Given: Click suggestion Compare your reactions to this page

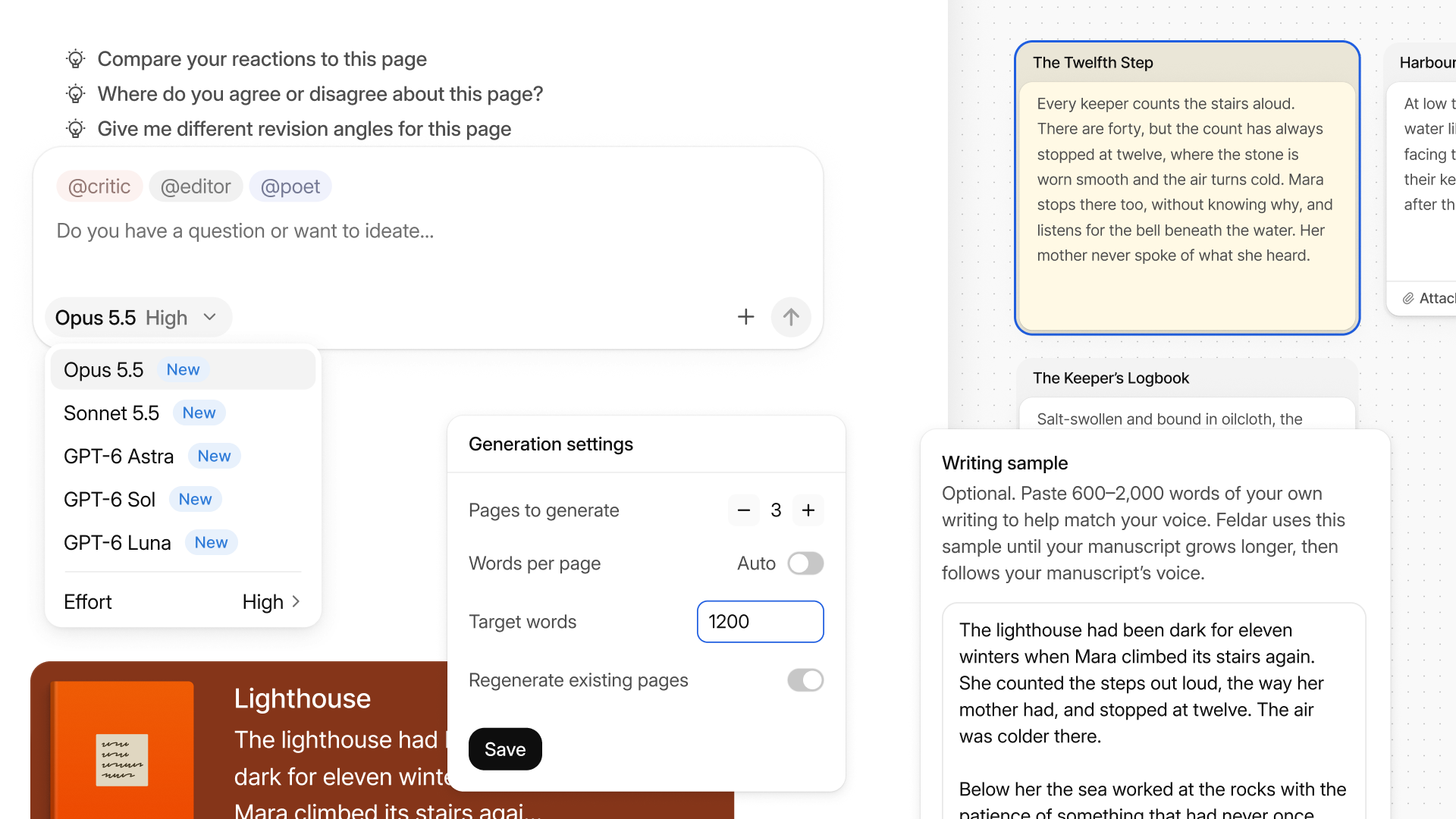Looking at the screenshot, I should [x=262, y=59].
